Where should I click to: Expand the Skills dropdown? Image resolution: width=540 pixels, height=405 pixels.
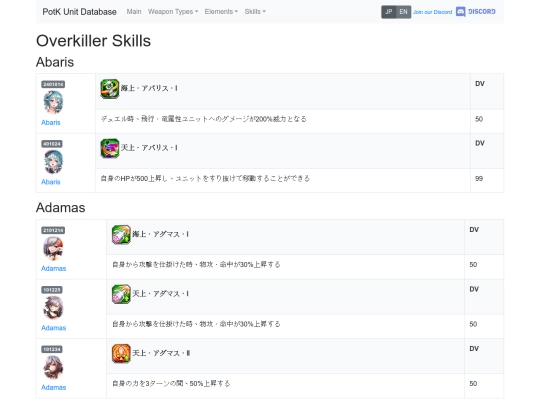255,12
